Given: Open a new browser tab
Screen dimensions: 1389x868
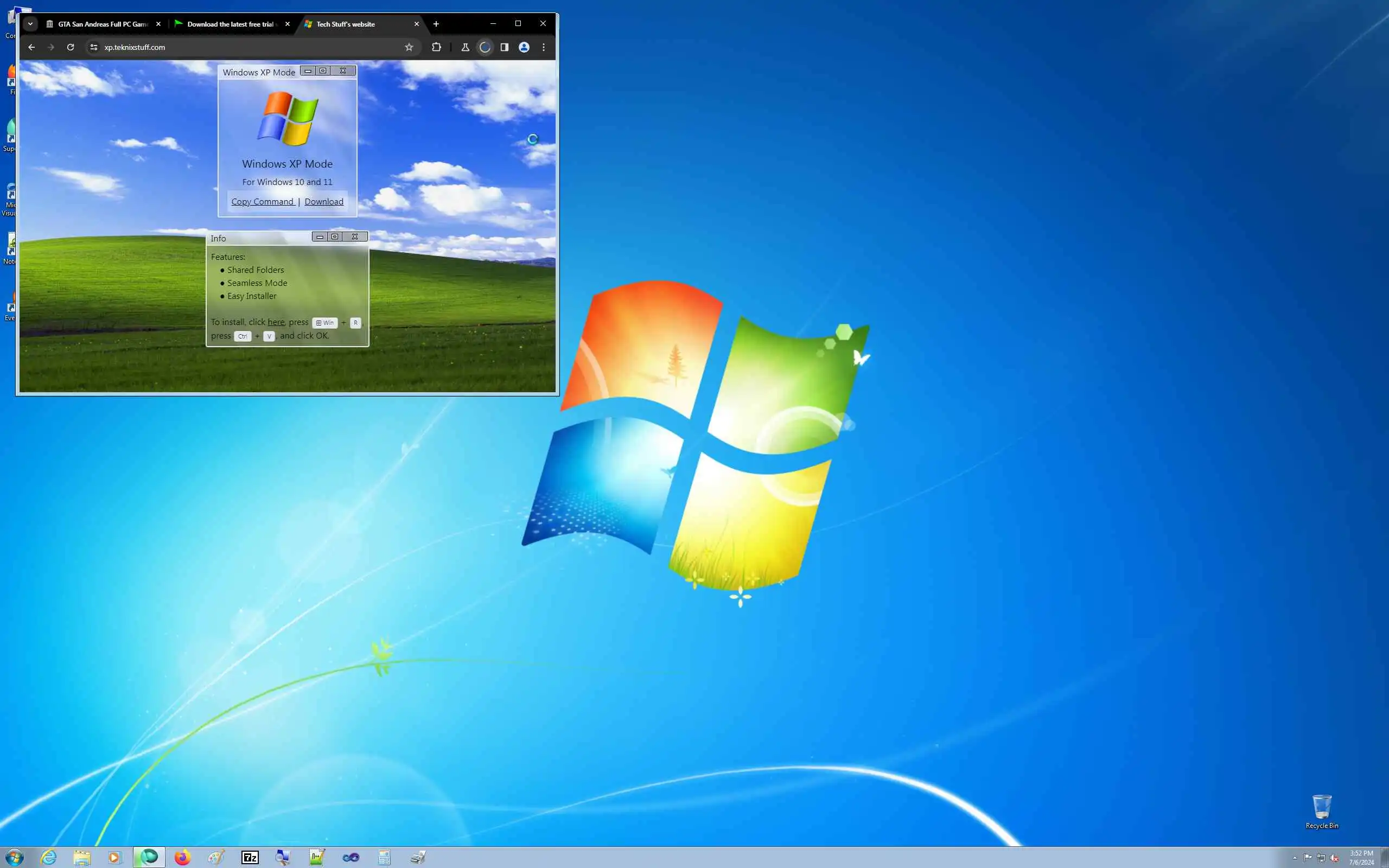Looking at the screenshot, I should click(436, 23).
